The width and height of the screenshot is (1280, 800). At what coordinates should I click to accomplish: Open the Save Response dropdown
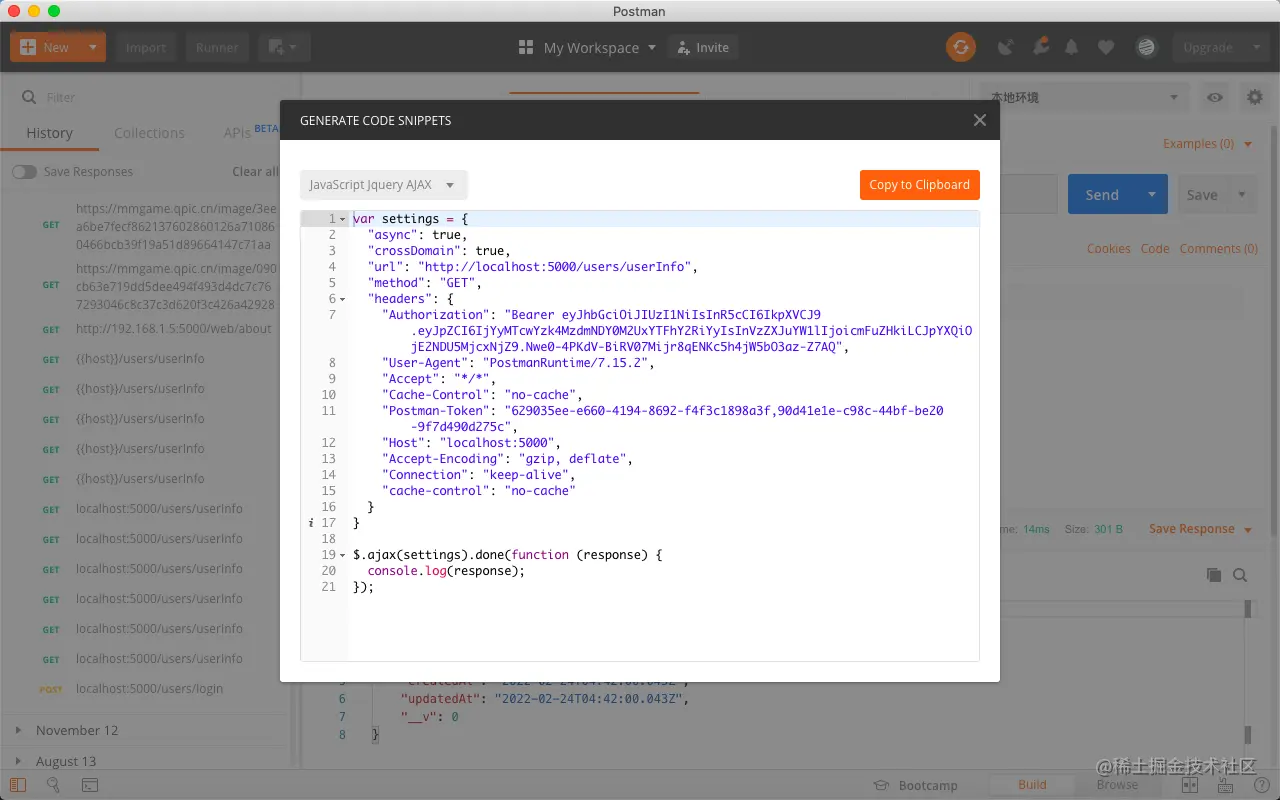click(1200, 529)
